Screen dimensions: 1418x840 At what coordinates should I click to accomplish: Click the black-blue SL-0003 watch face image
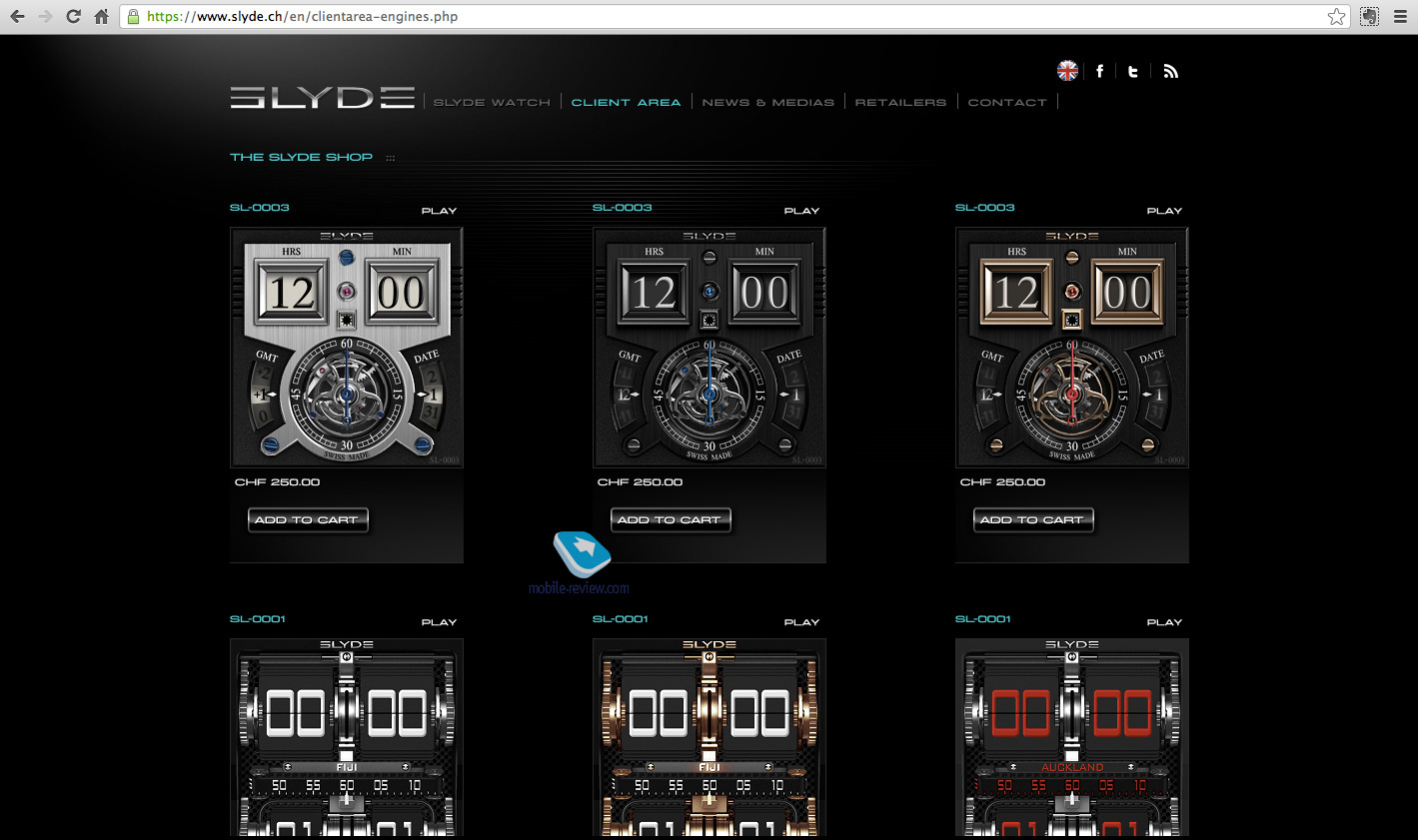(709, 347)
